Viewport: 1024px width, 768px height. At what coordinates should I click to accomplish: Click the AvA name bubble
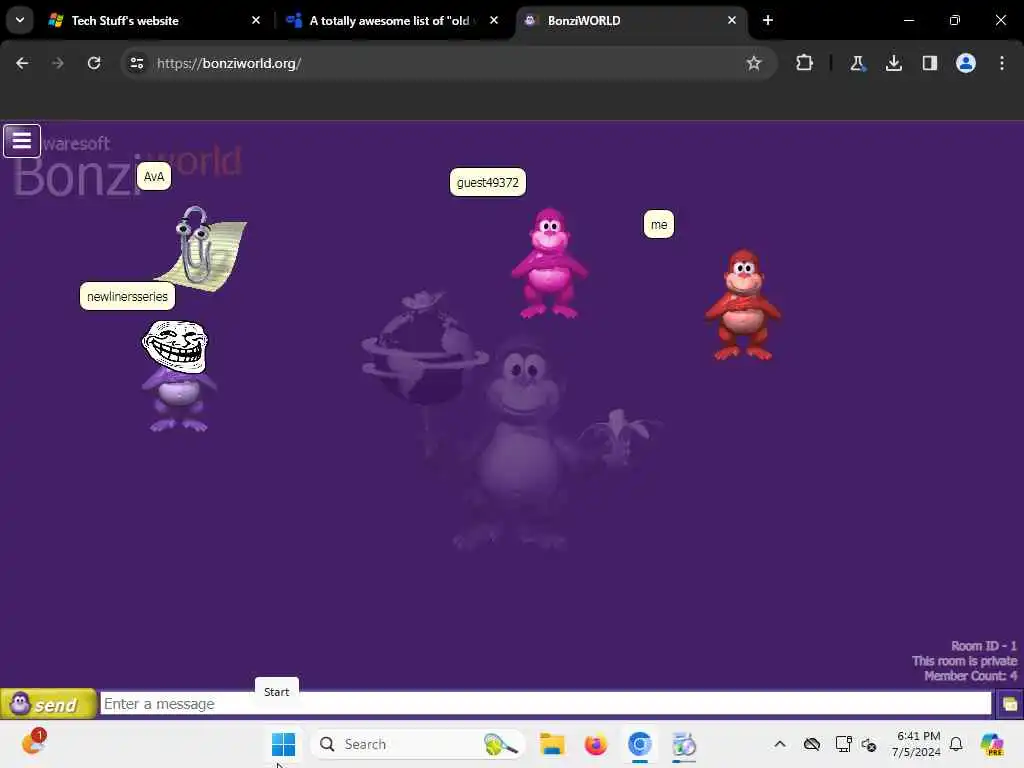point(154,176)
